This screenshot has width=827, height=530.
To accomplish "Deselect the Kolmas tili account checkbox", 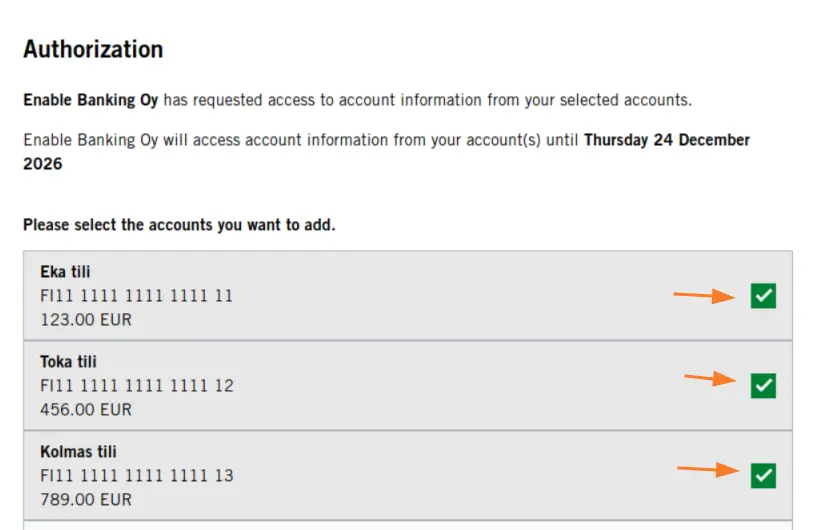I will [x=763, y=476].
